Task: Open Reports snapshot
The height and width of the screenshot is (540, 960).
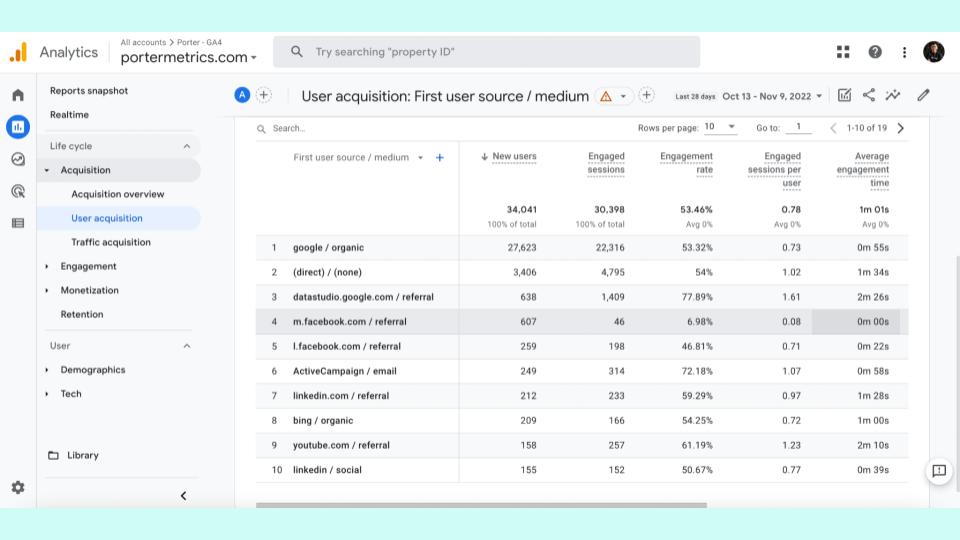Action: click(89, 91)
